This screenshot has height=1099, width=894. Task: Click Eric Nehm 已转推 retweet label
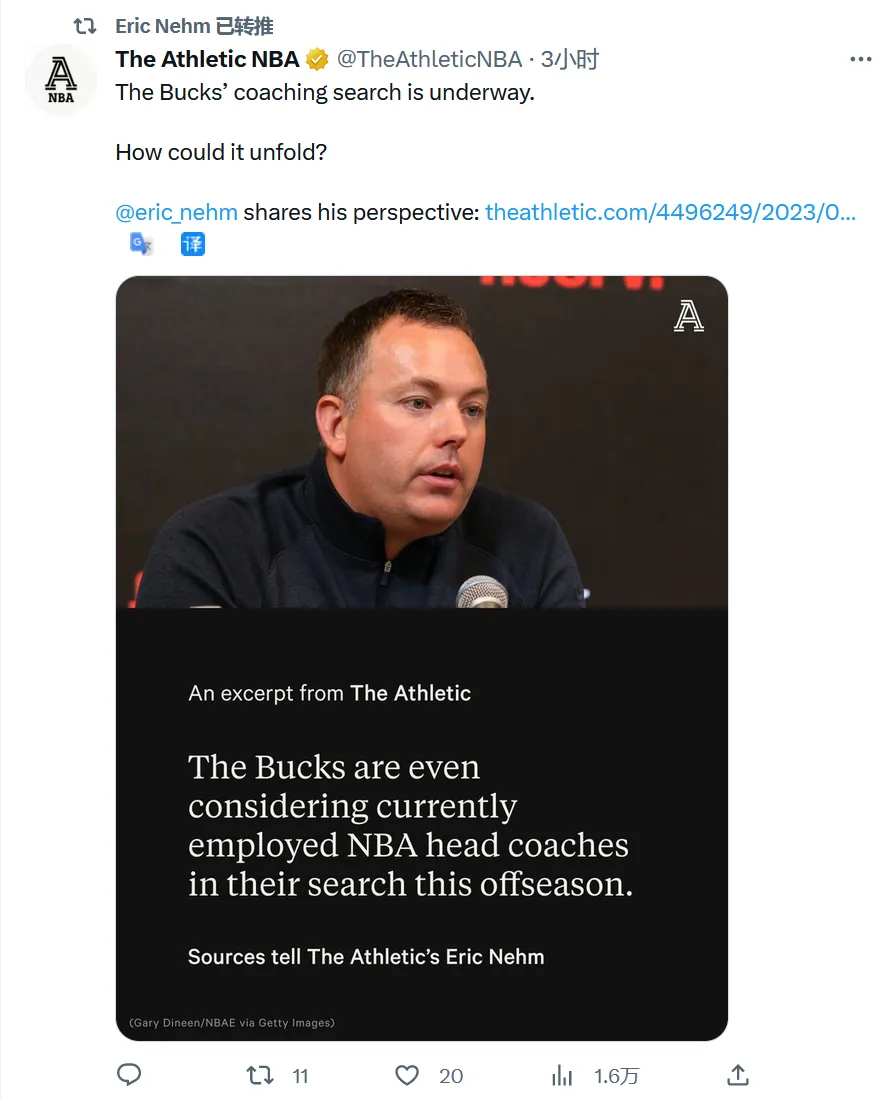(x=194, y=26)
